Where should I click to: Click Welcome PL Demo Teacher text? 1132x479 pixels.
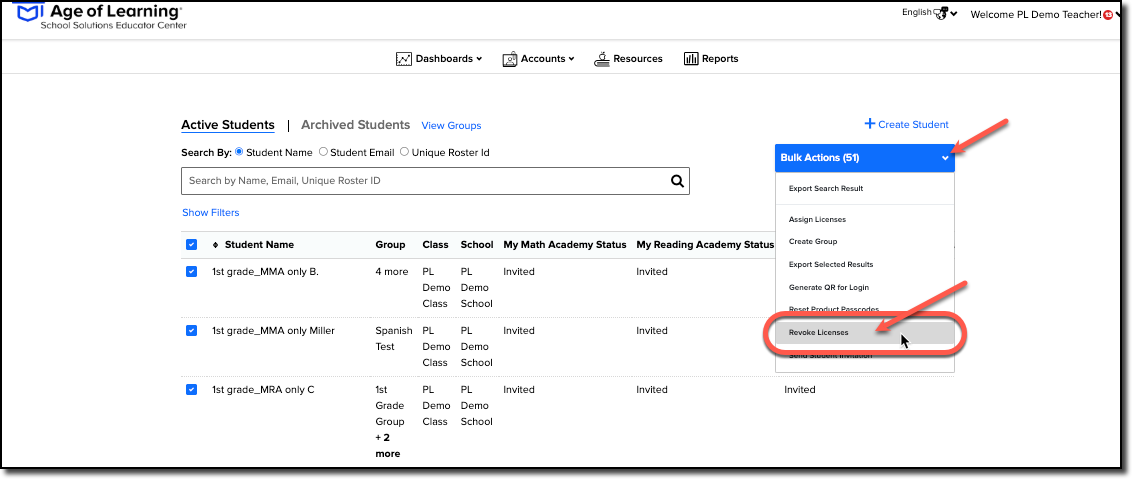point(1036,14)
